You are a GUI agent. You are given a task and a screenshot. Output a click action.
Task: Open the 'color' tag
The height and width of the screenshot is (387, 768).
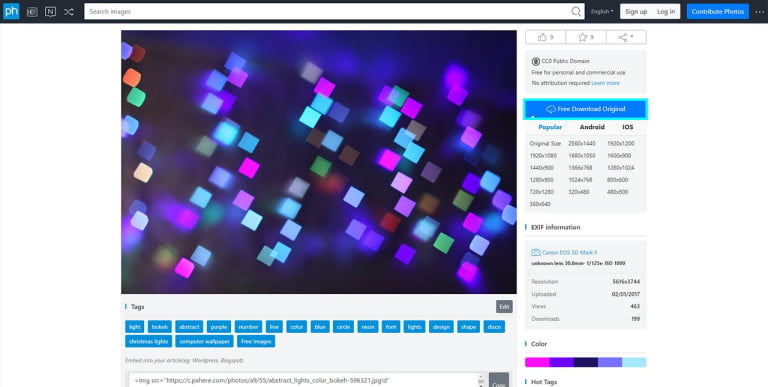[x=297, y=327]
